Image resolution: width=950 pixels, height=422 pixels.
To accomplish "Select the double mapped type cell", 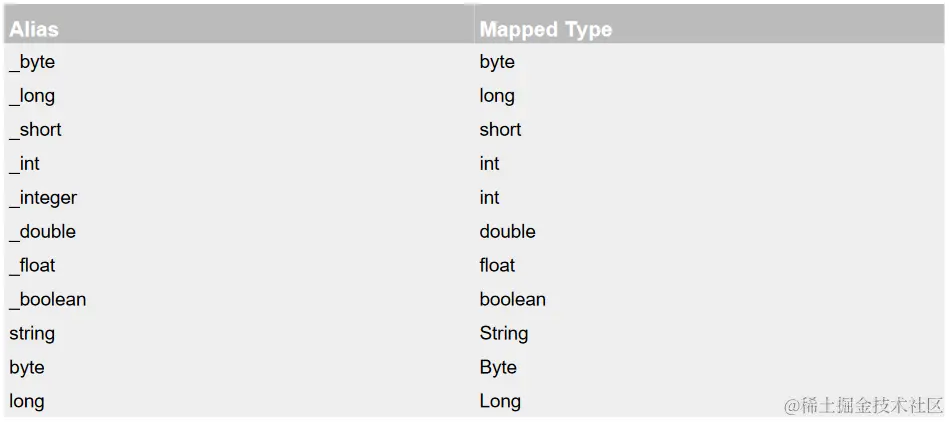I will tap(507, 232).
